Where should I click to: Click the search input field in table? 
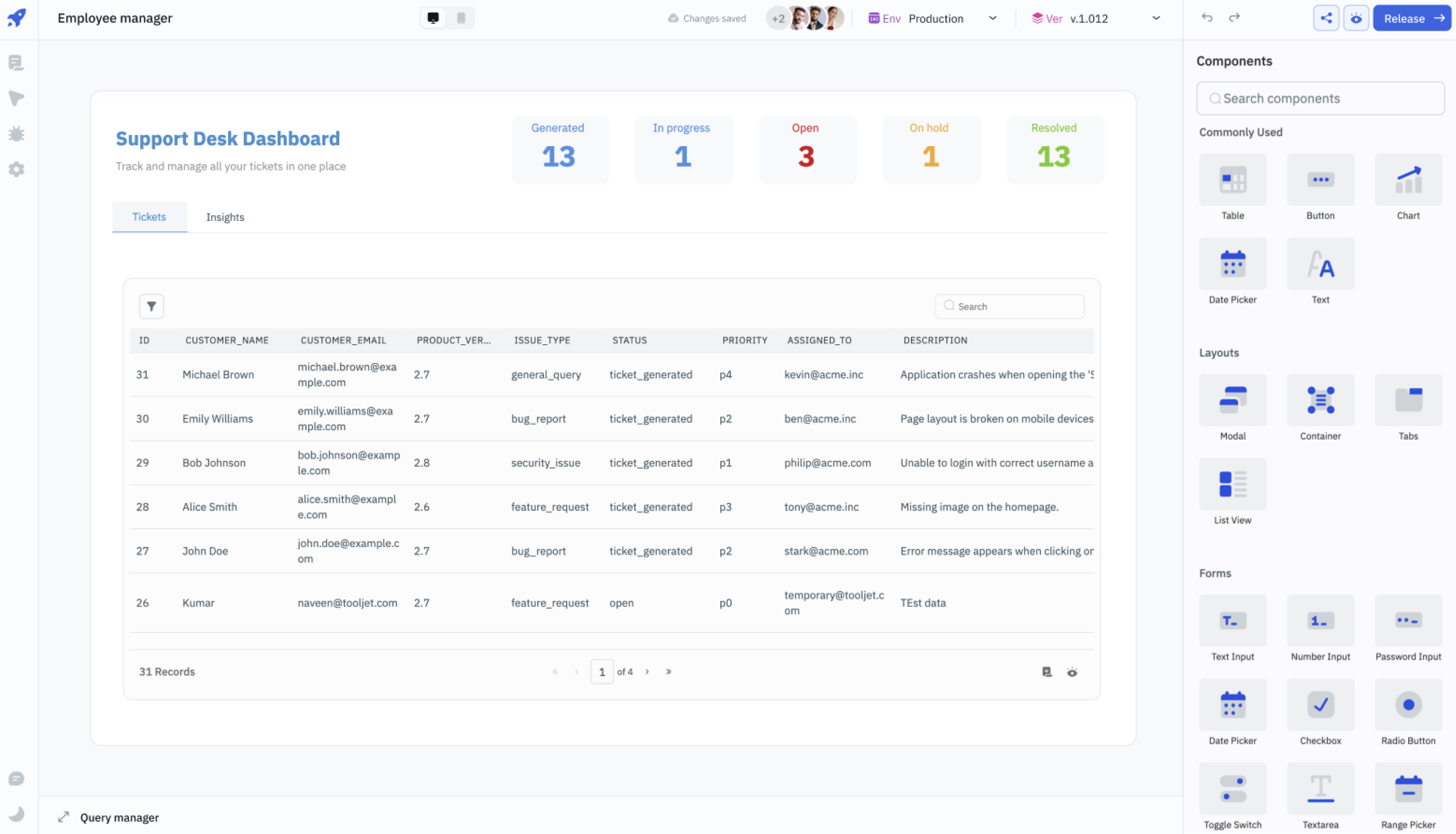pyautogui.click(x=1010, y=305)
